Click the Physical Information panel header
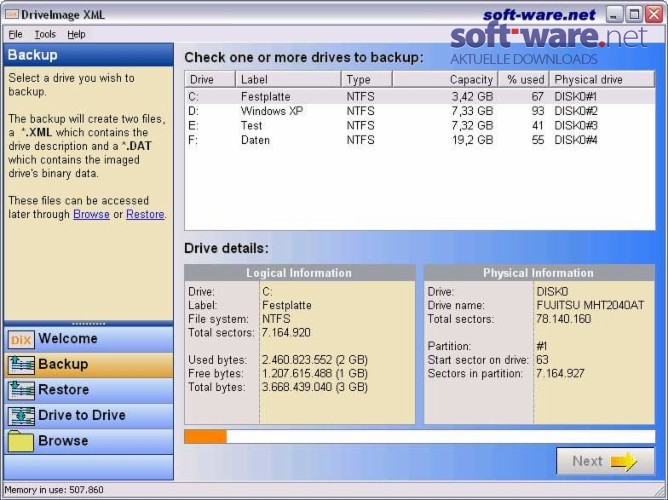The width and height of the screenshot is (668, 500). pyautogui.click(x=539, y=273)
